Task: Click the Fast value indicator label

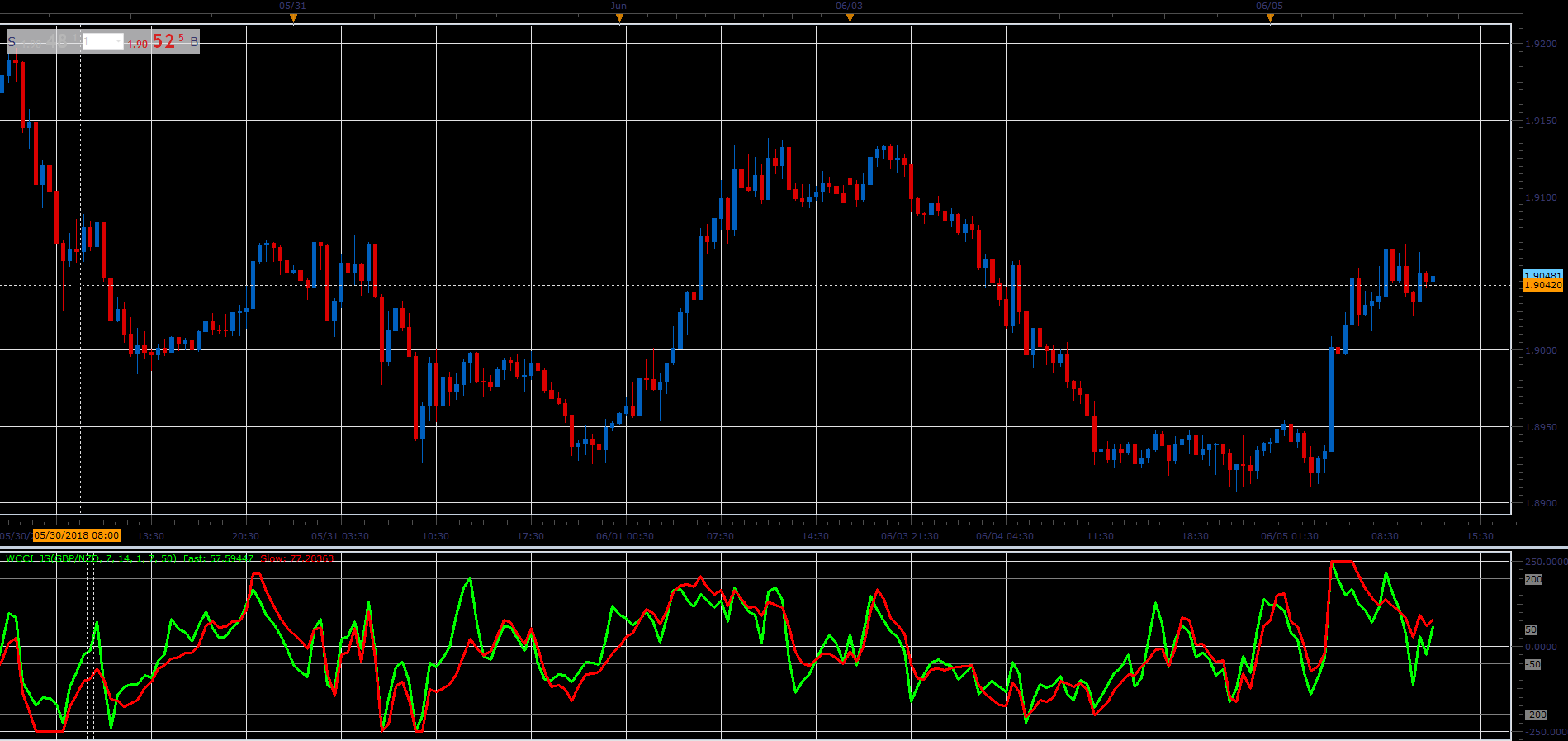Action: 218,558
